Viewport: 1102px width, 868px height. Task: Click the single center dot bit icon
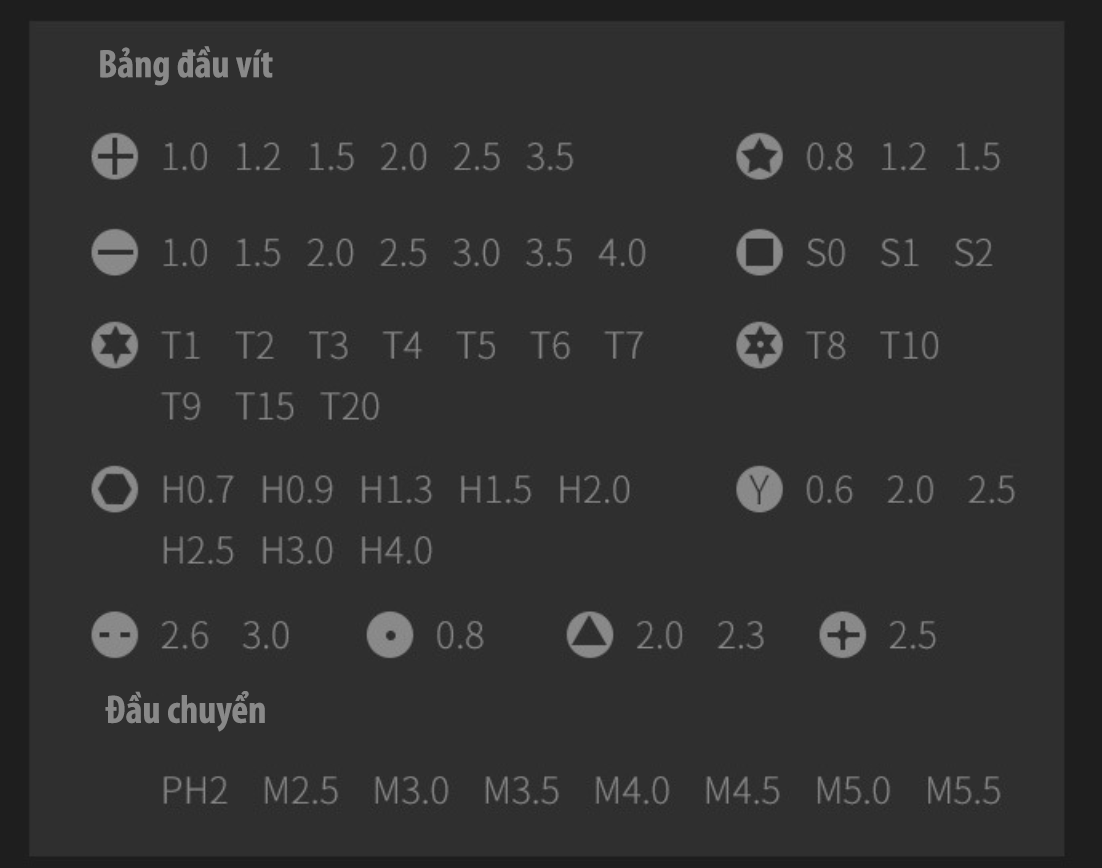pos(390,635)
